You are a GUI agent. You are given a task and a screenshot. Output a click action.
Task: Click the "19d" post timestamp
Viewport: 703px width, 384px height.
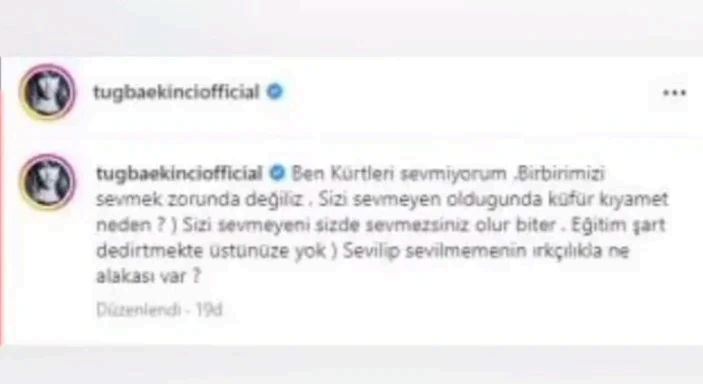(x=208, y=310)
